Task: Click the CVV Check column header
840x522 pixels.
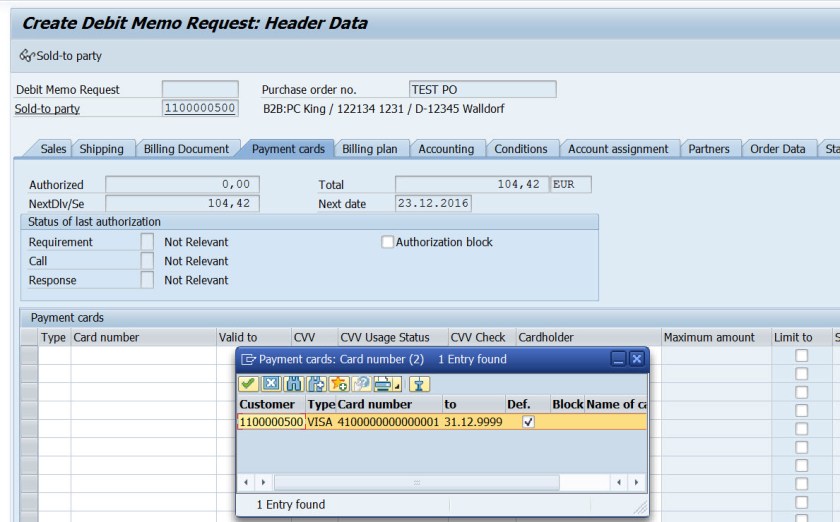Action: click(x=482, y=337)
